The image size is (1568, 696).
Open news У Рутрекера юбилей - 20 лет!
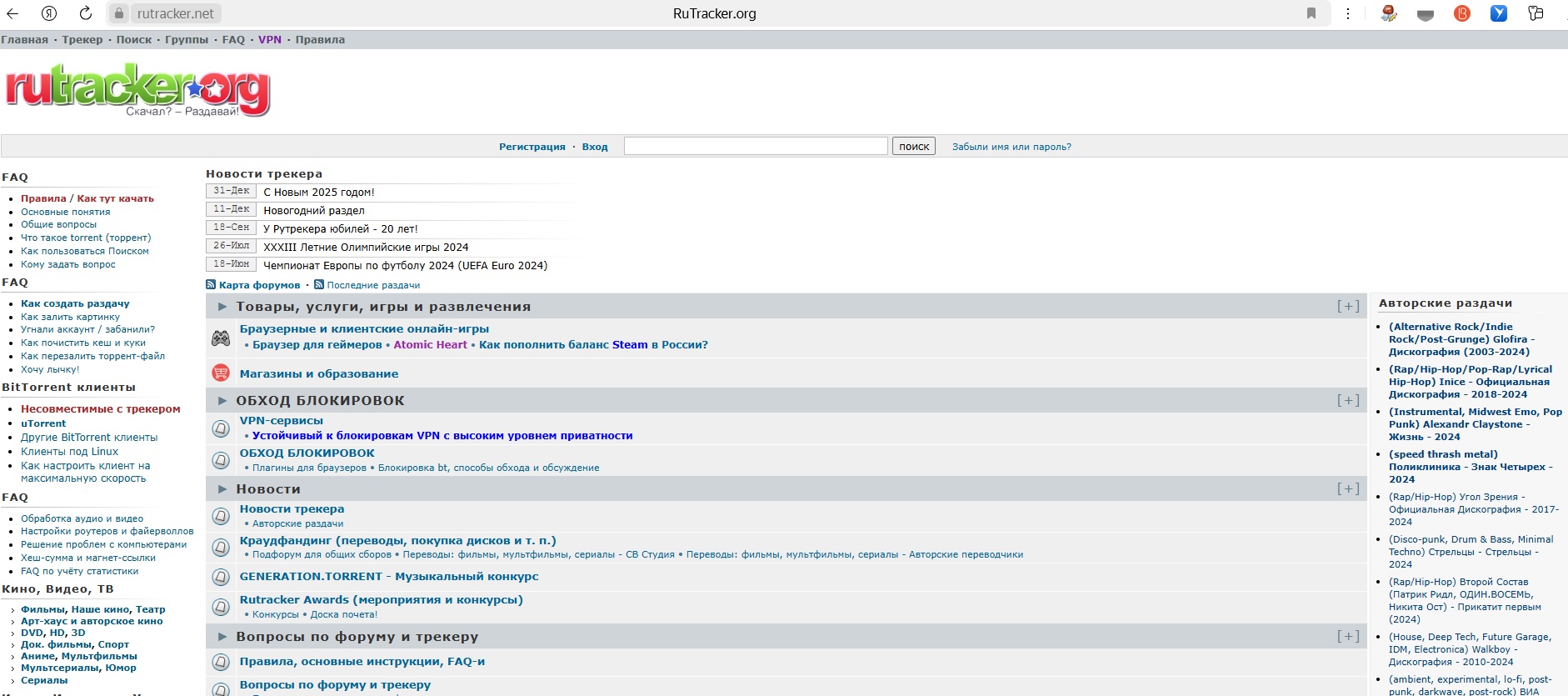click(x=341, y=229)
